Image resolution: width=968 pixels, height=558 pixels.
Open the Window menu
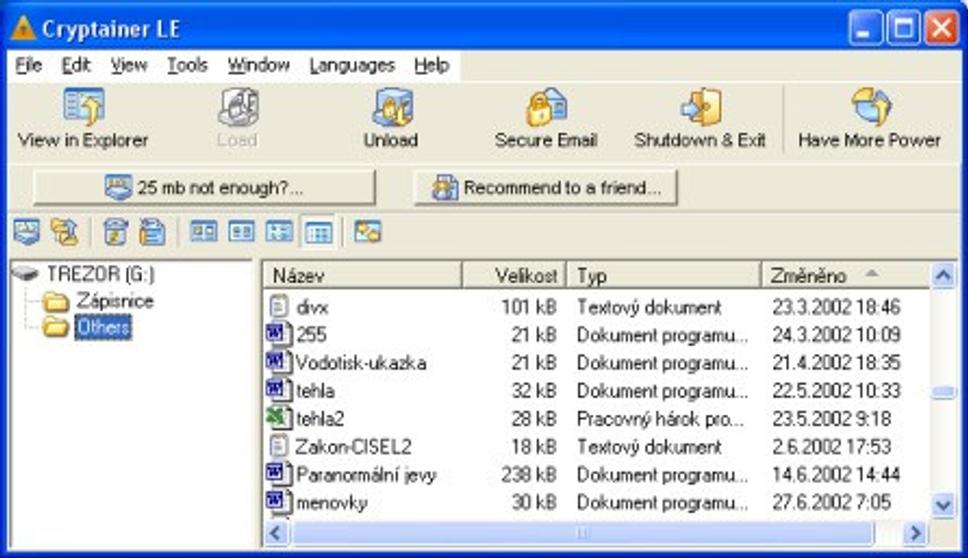click(259, 65)
